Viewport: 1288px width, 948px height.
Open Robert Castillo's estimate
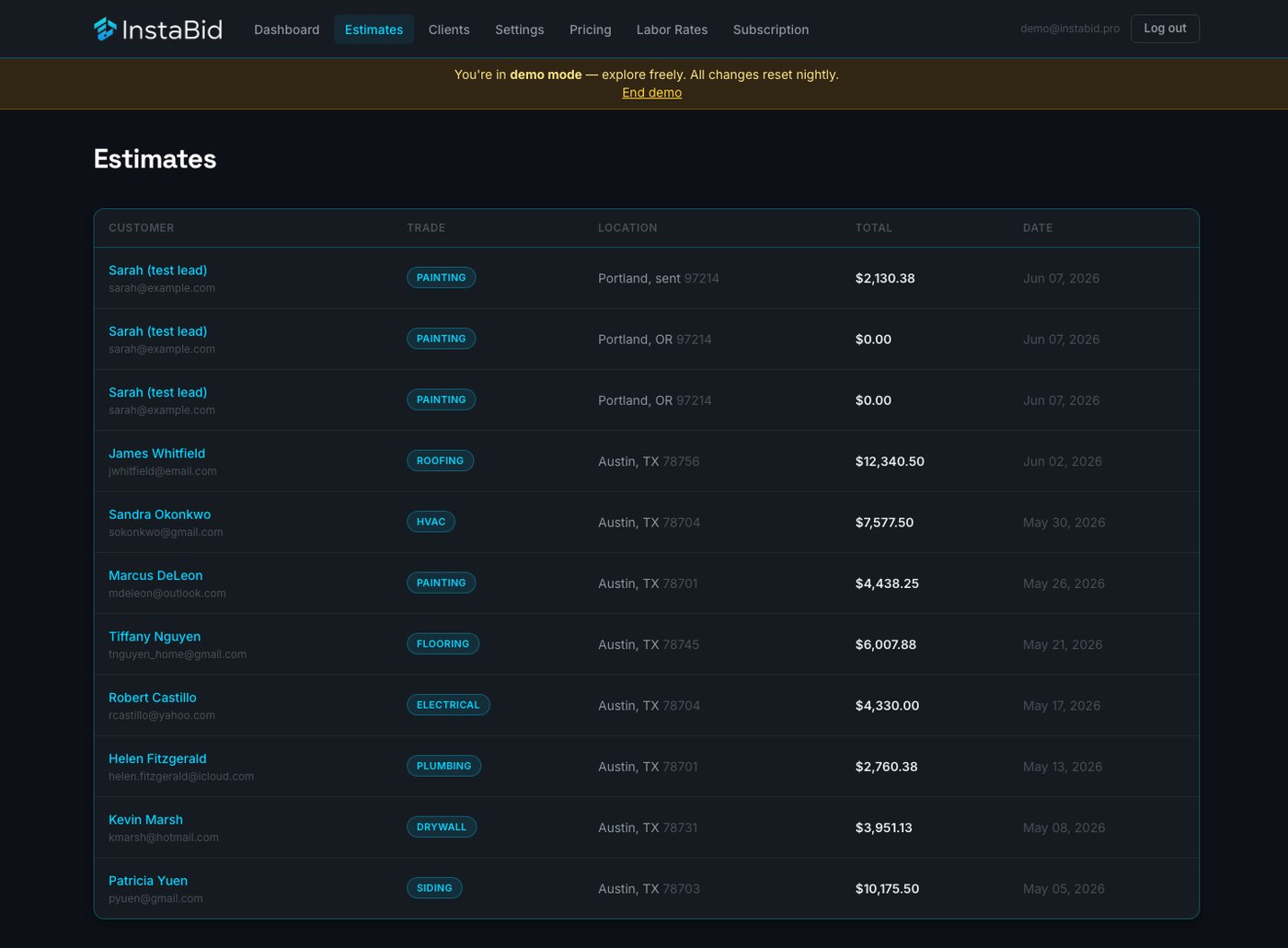tap(152, 697)
